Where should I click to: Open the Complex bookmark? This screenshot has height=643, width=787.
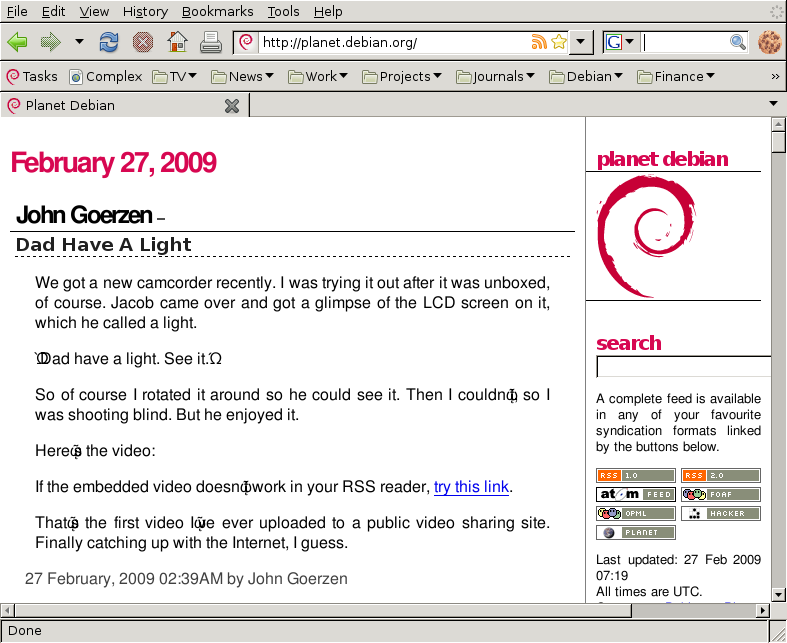[x=106, y=76]
